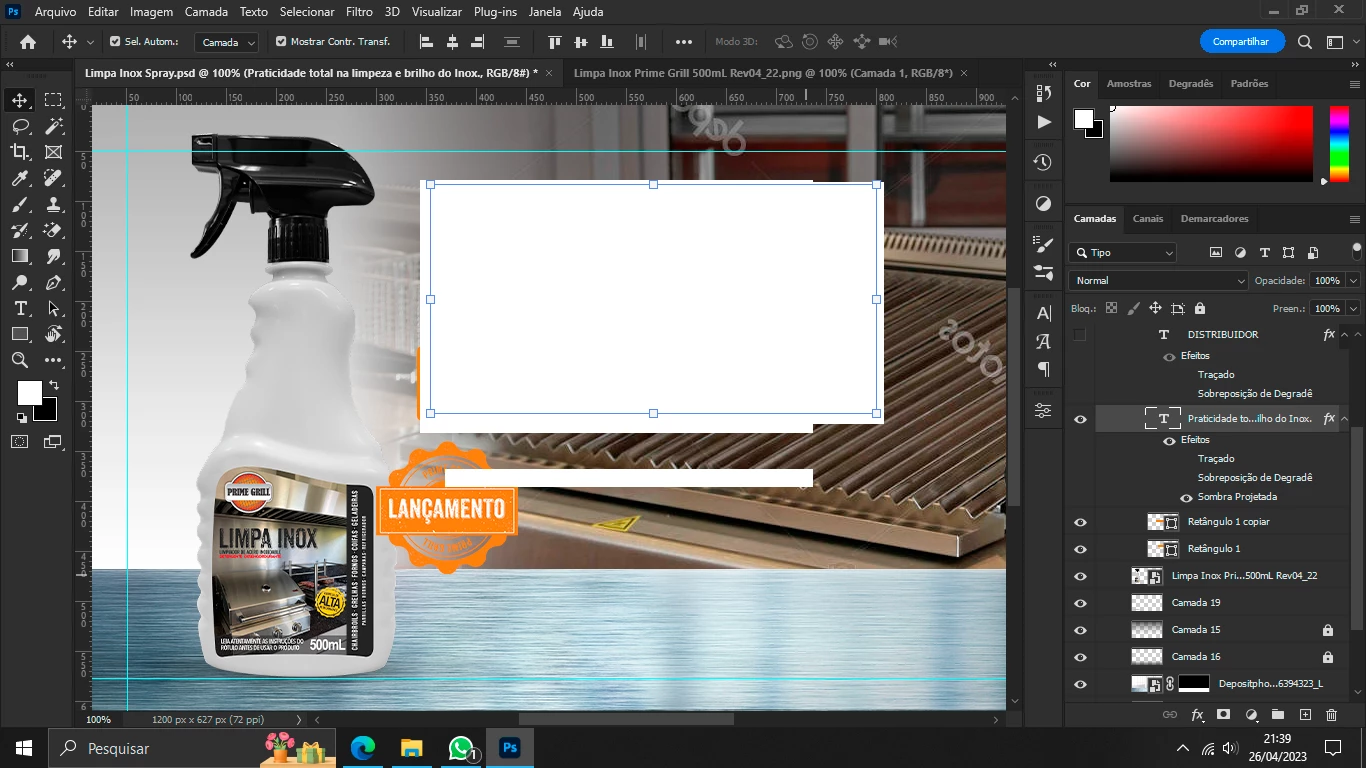Select the Lasso tool

(x=19, y=126)
